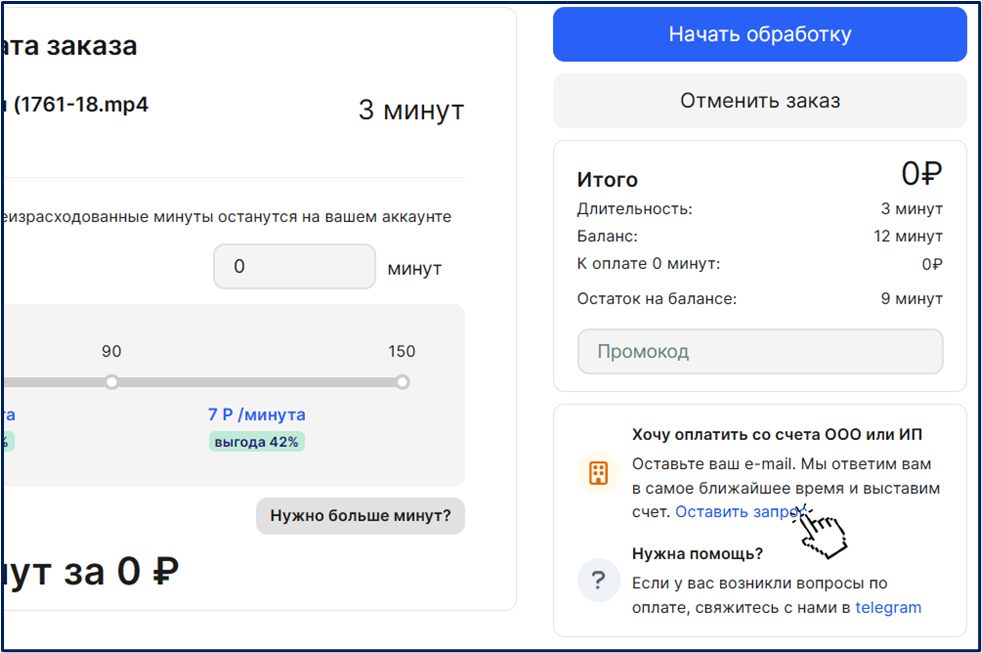Click the Отменить заказ button
The height and width of the screenshot is (653, 982).
(760, 101)
